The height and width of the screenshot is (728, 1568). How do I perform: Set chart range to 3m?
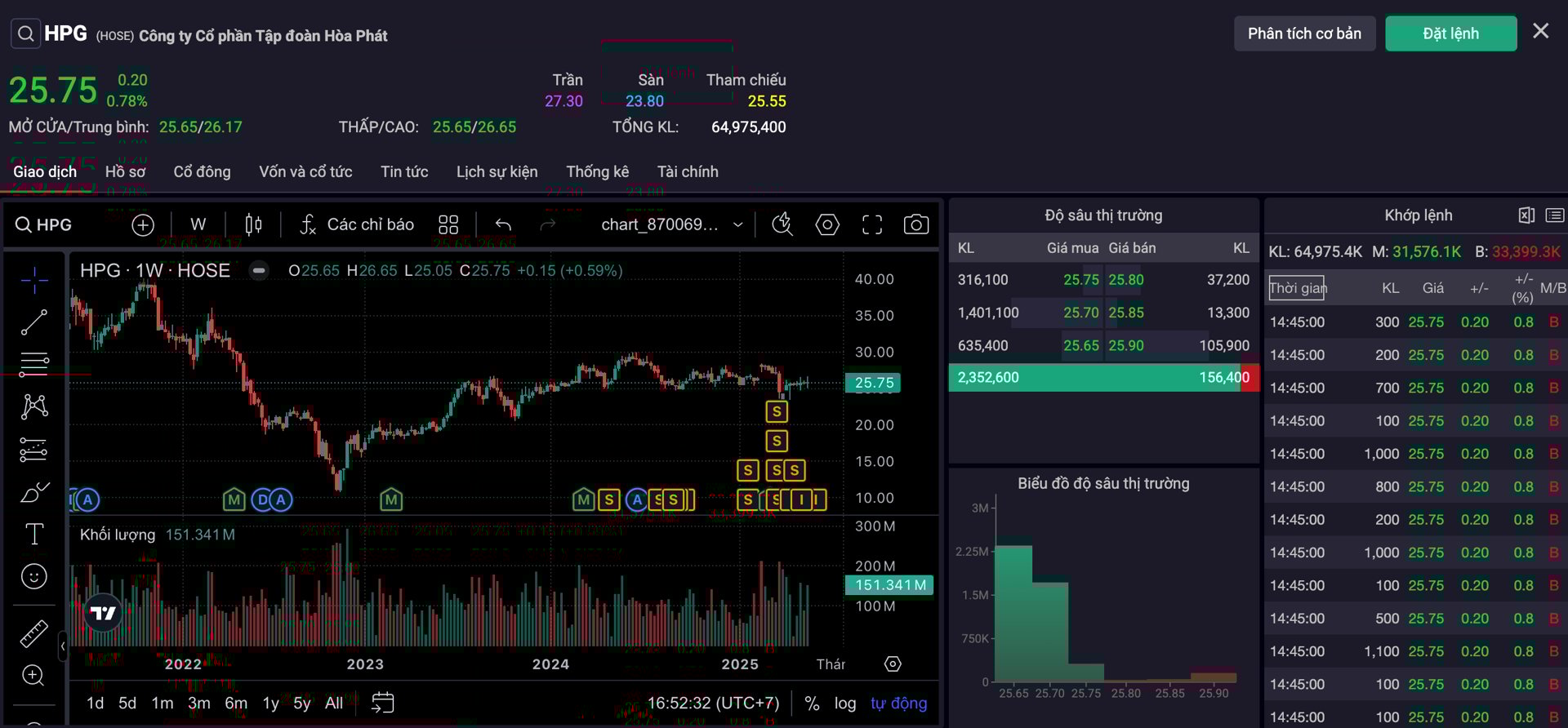(199, 703)
